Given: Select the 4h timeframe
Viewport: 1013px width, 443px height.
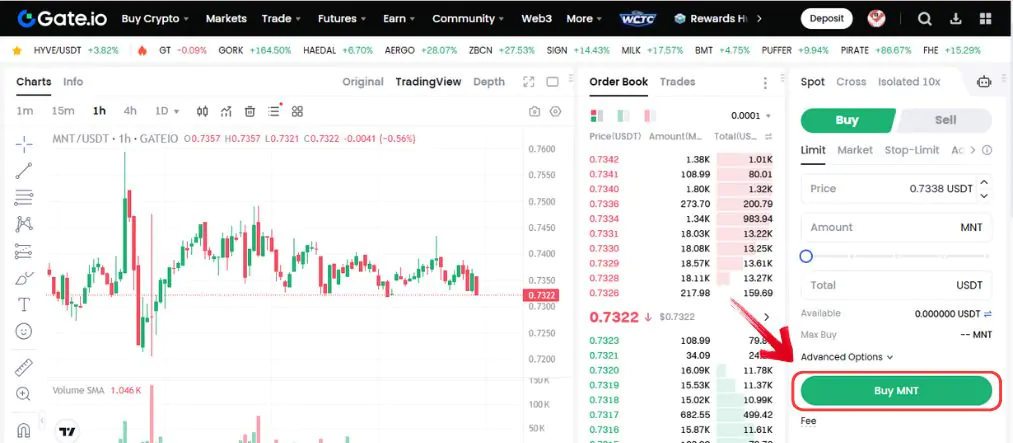Looking at the screenshot, I should (x=130, y=111).
